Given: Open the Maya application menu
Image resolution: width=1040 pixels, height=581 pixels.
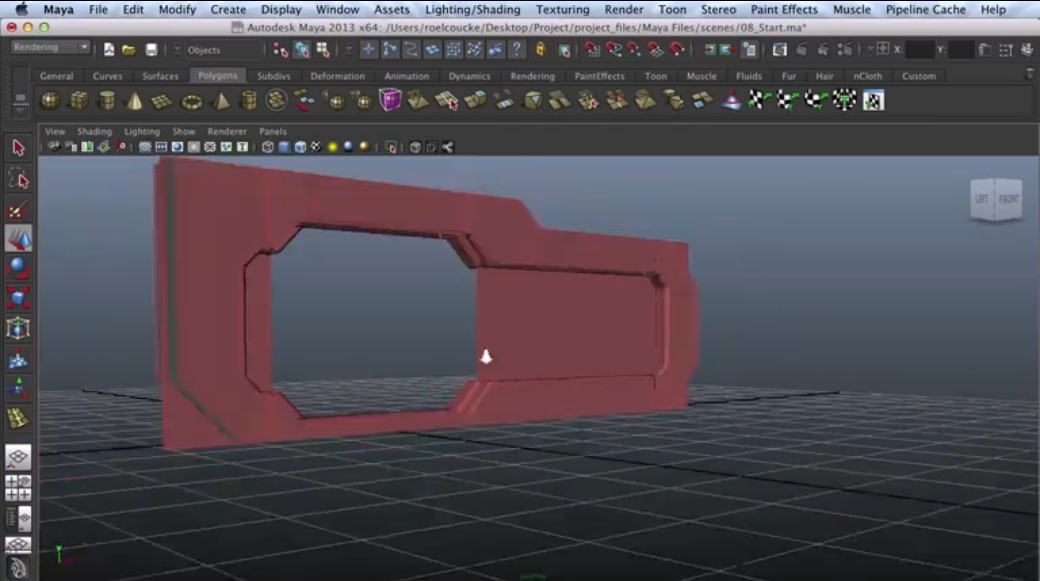Looking at the screenshot, I should pos(58,9).
